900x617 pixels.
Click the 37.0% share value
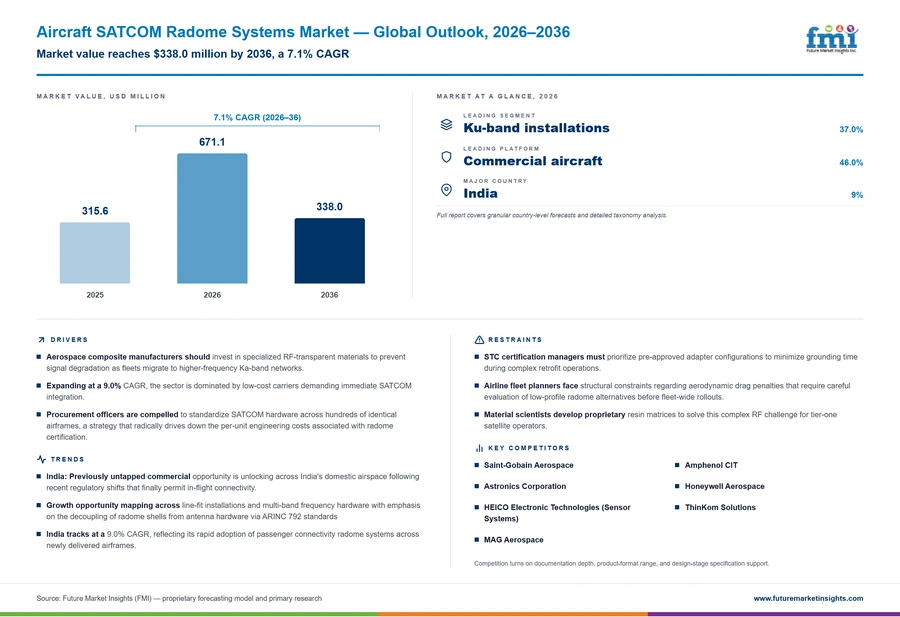(x=851, y=130)
